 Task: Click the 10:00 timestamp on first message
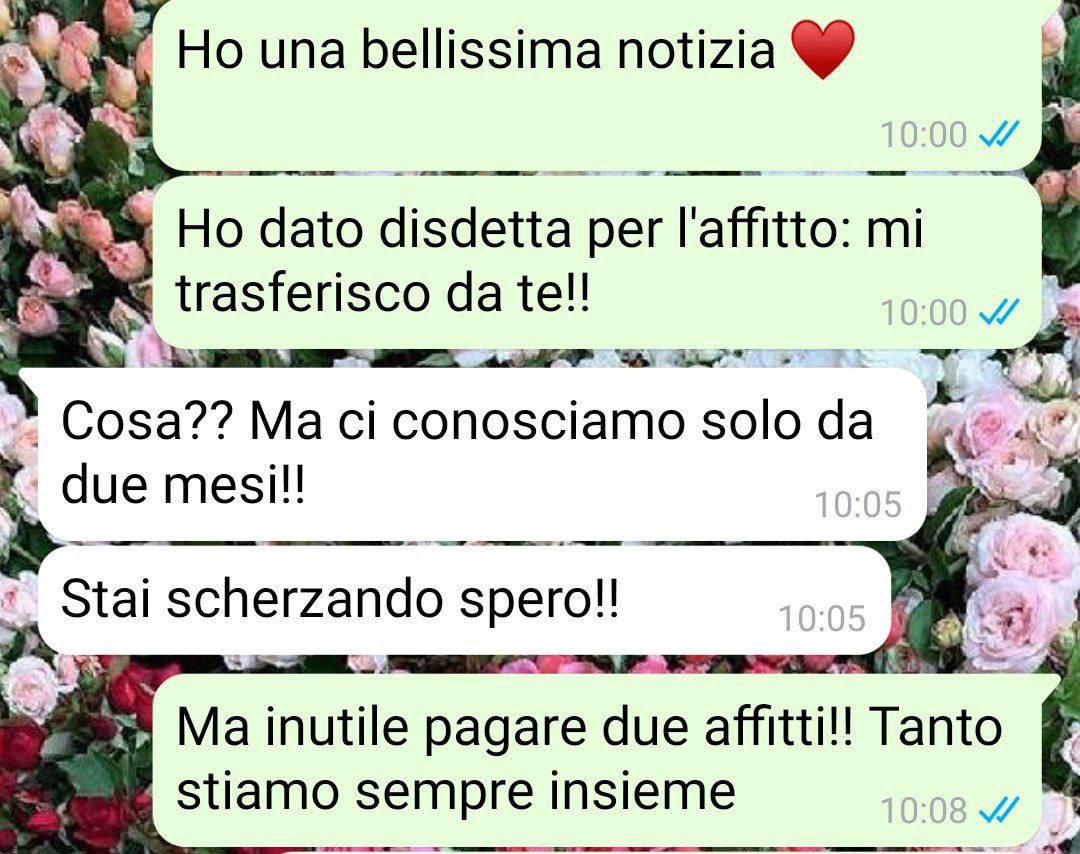(x=924, y=134)
